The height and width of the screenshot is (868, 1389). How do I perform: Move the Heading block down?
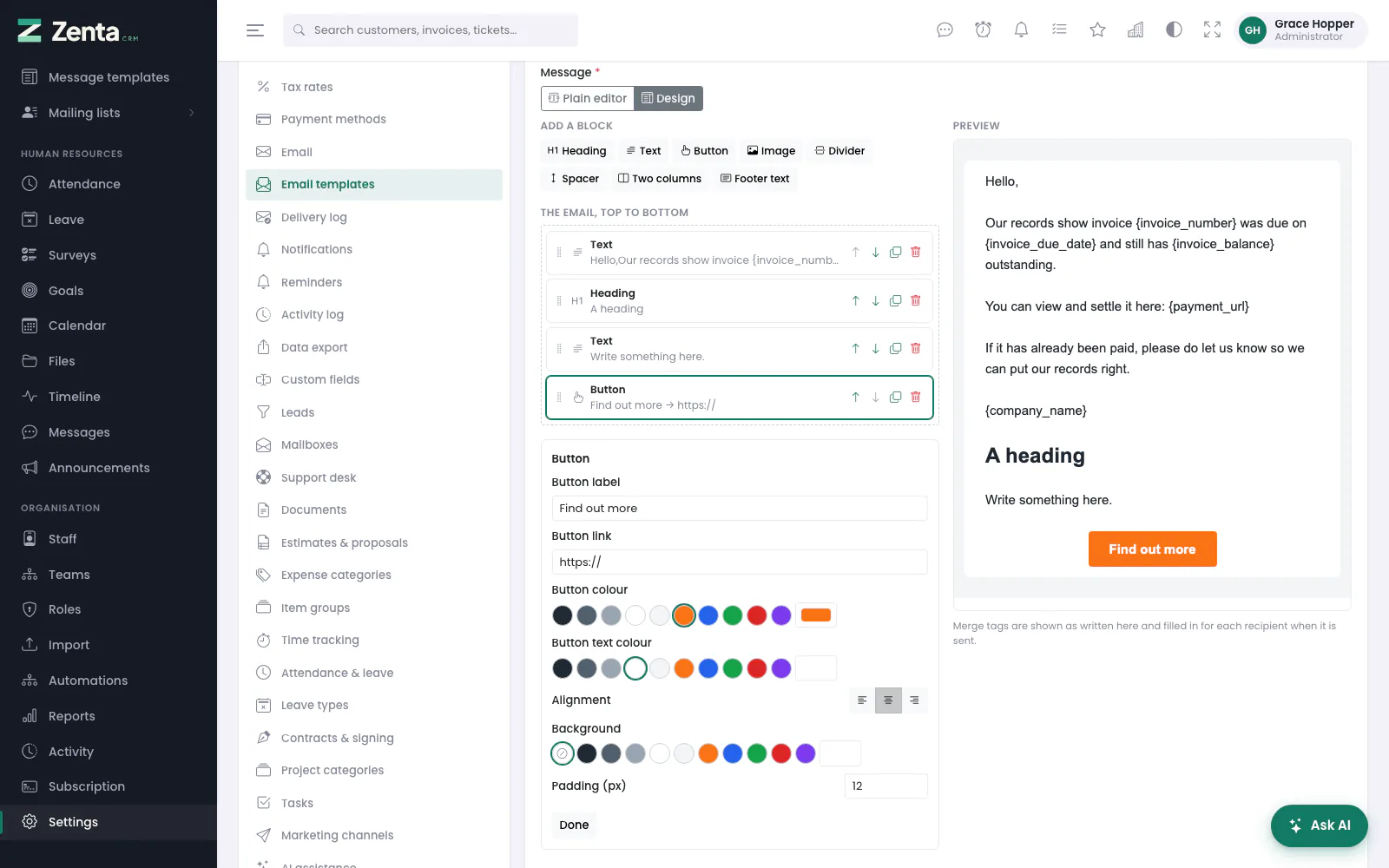pyautogui.click(x=875, y=300)
